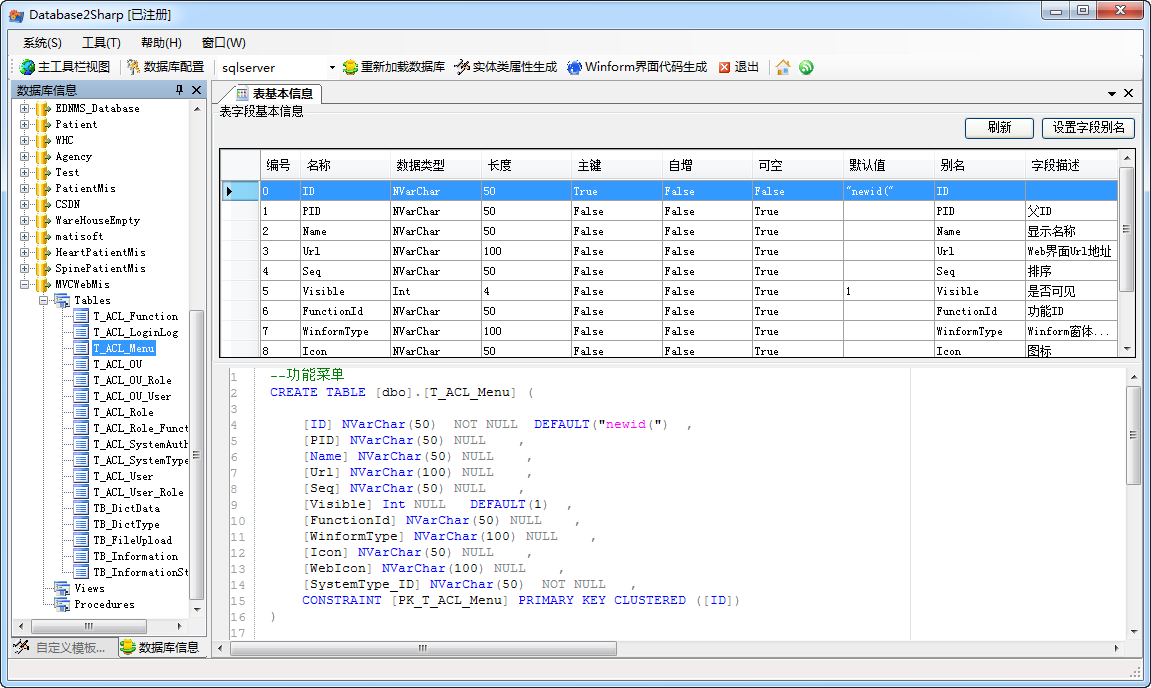Click the EDNMS_Database database icon
The height and width of the screenshot is (688, 1151).
(43, 109)
